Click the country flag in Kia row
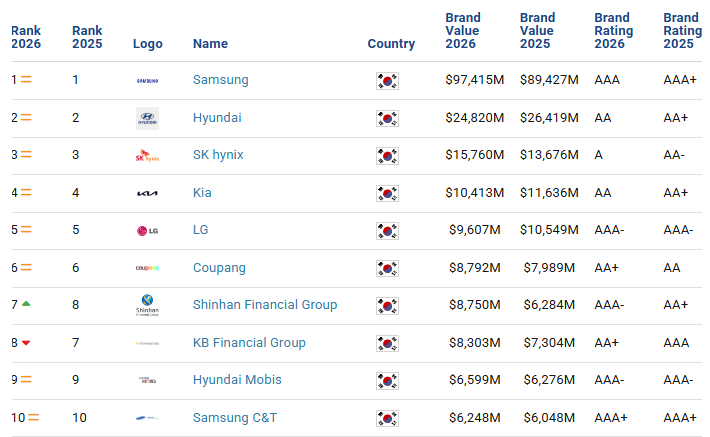The width and height of the screenshot is (710, 437). coord(388,193)
